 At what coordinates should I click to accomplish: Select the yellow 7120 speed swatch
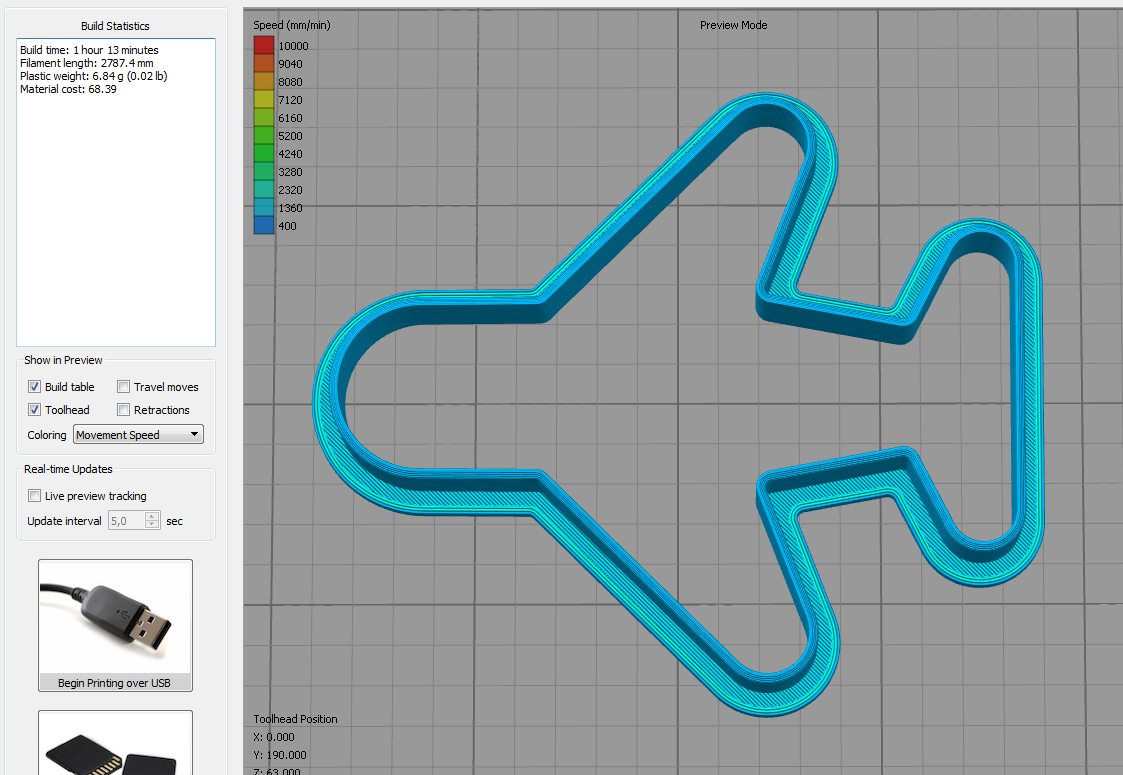[264, 100]
